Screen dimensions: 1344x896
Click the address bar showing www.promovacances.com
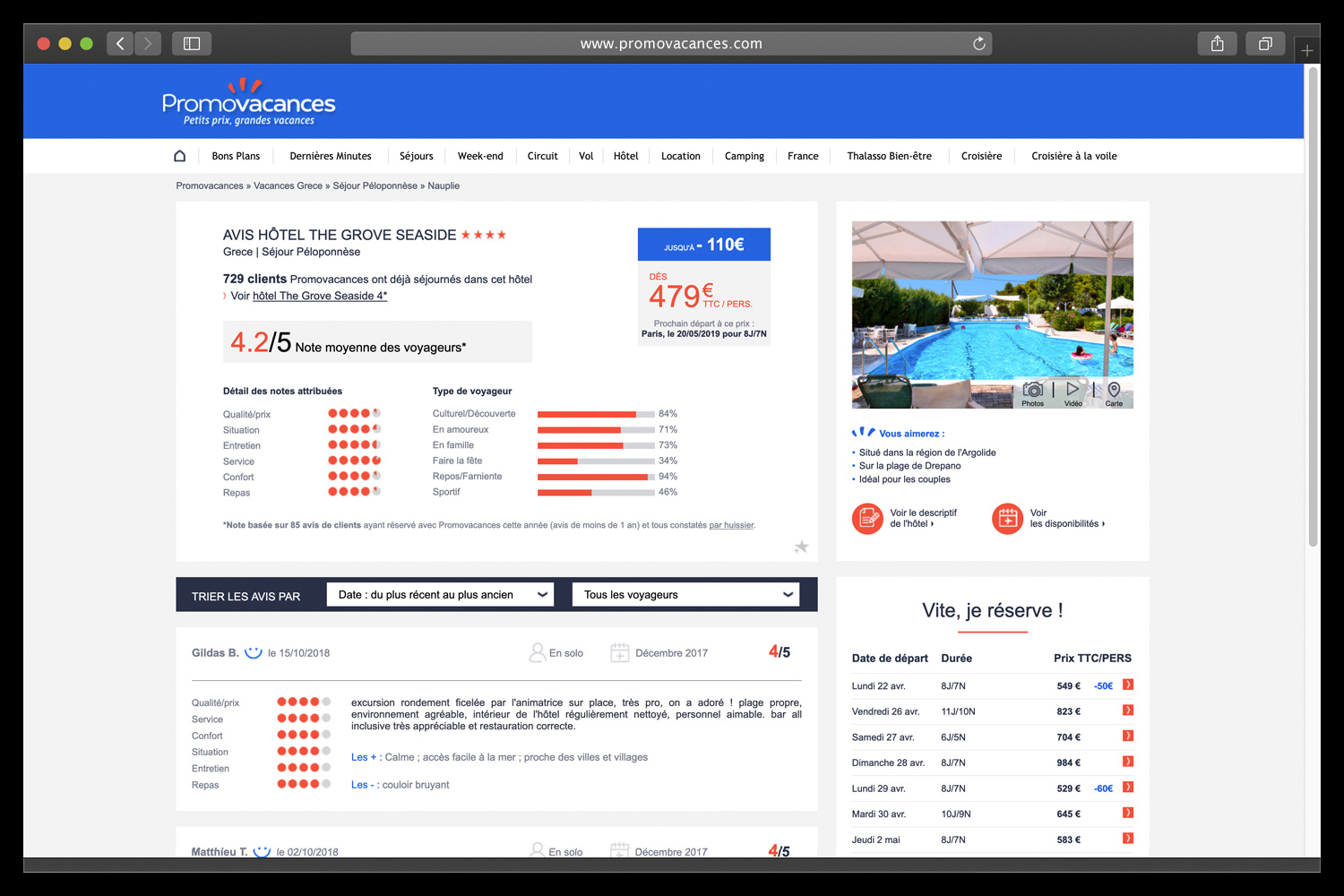click(670, 44)
